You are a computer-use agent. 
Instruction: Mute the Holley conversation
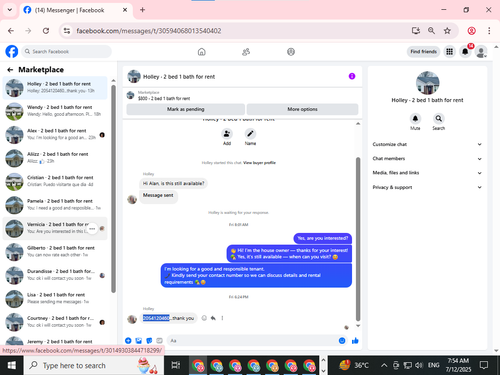(x=415, y=118)
